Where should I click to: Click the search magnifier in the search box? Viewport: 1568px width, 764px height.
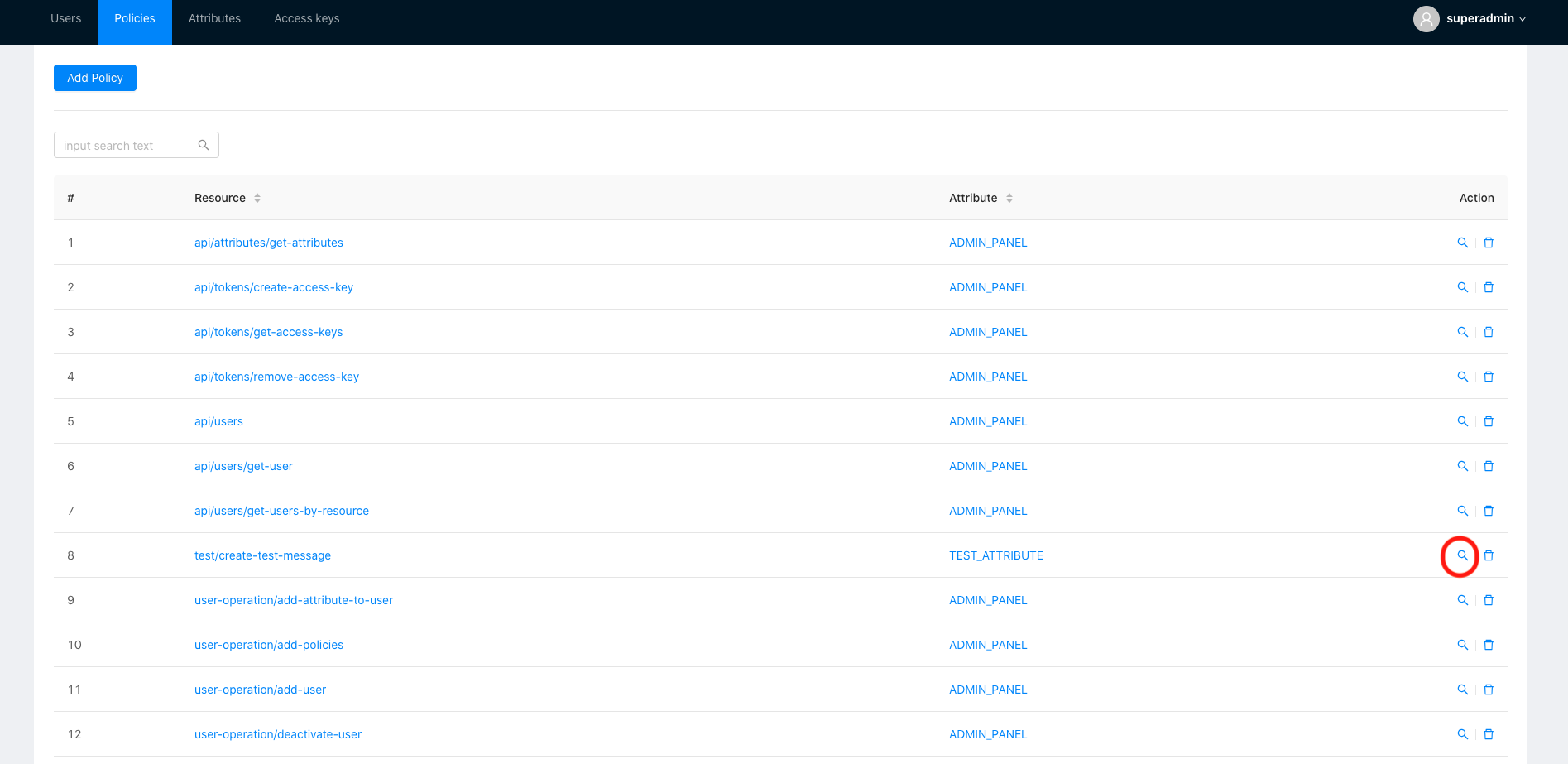point(204,145)
